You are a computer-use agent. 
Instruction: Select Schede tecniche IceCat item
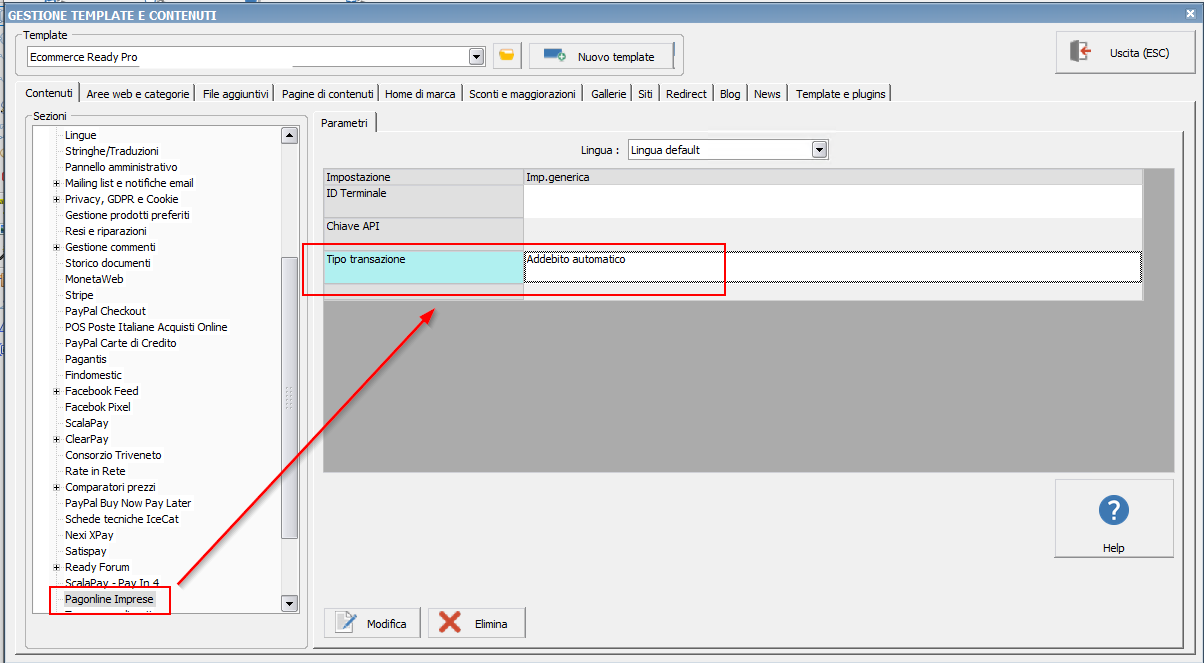coord(122,519)
